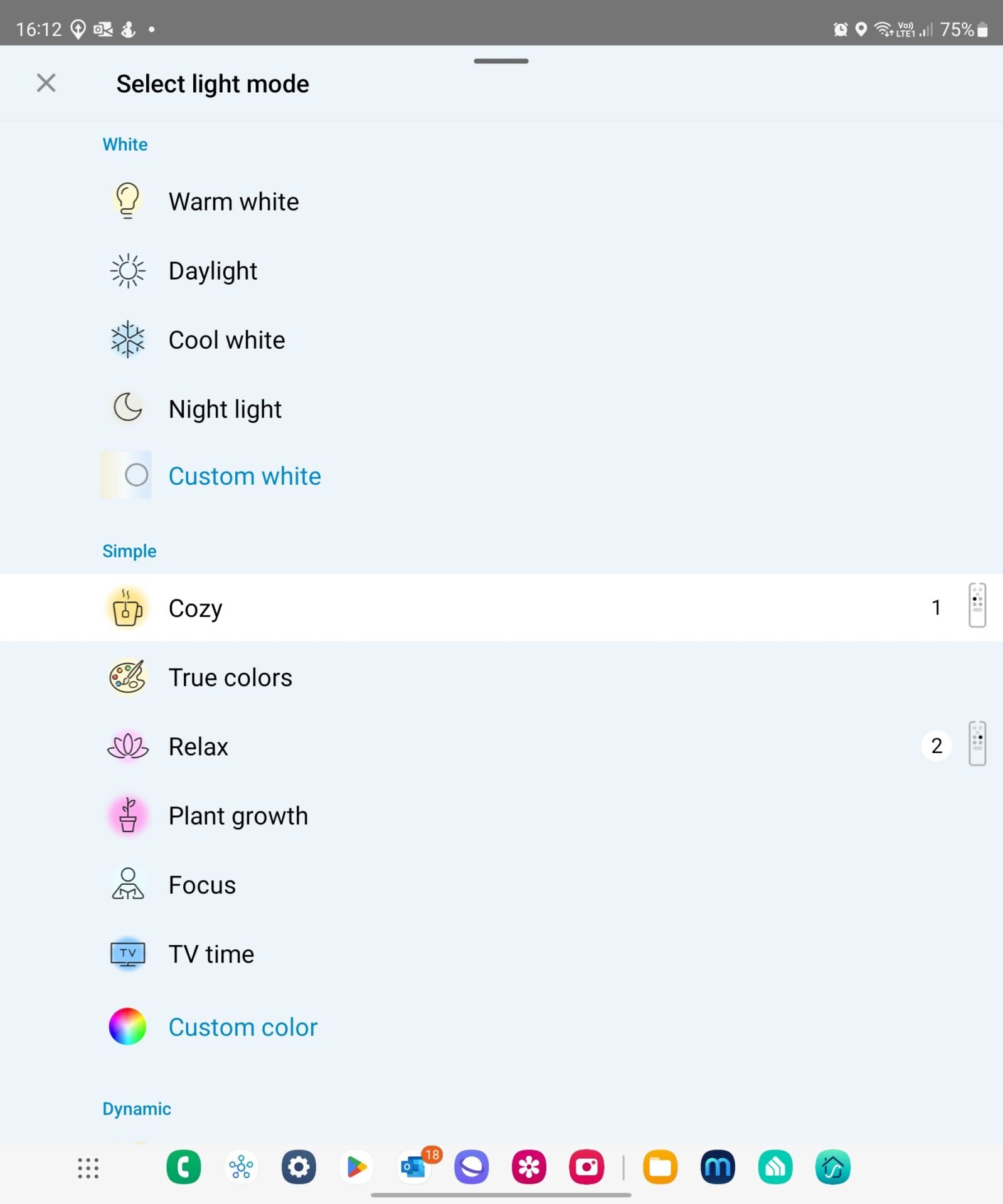This screenshot has height=1204, width=1003.
Task: Open the Custom white link
Action: coord(245,476)
